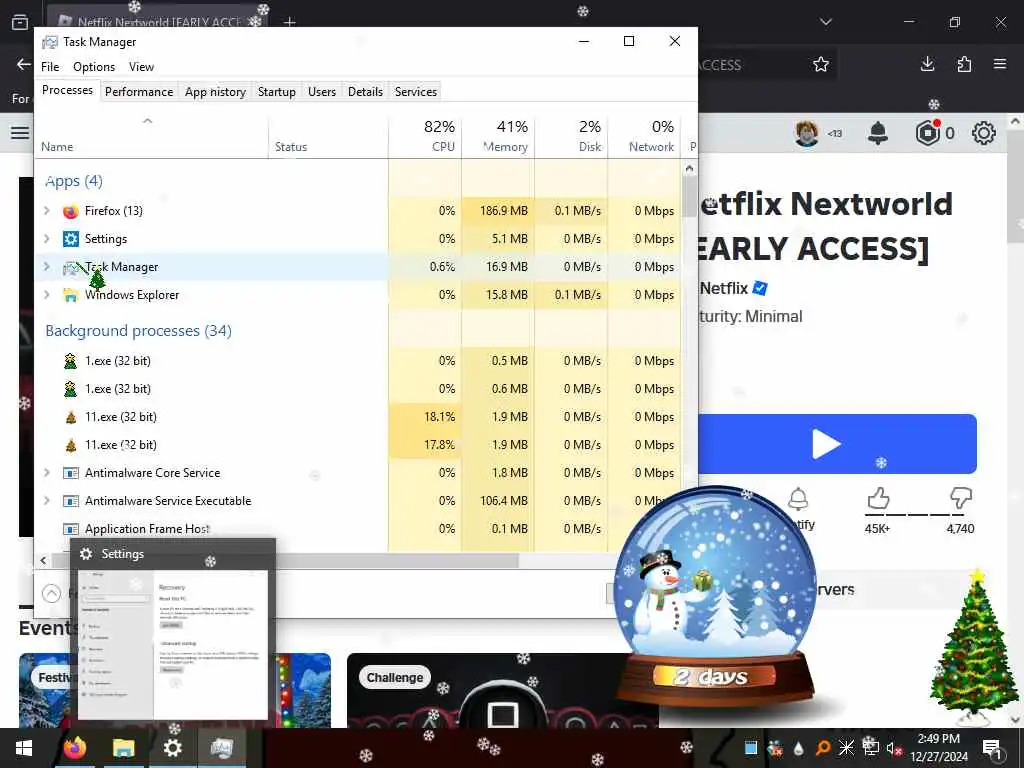
Task: Sort processes by CPU column header
Action: tap(425, 136)
